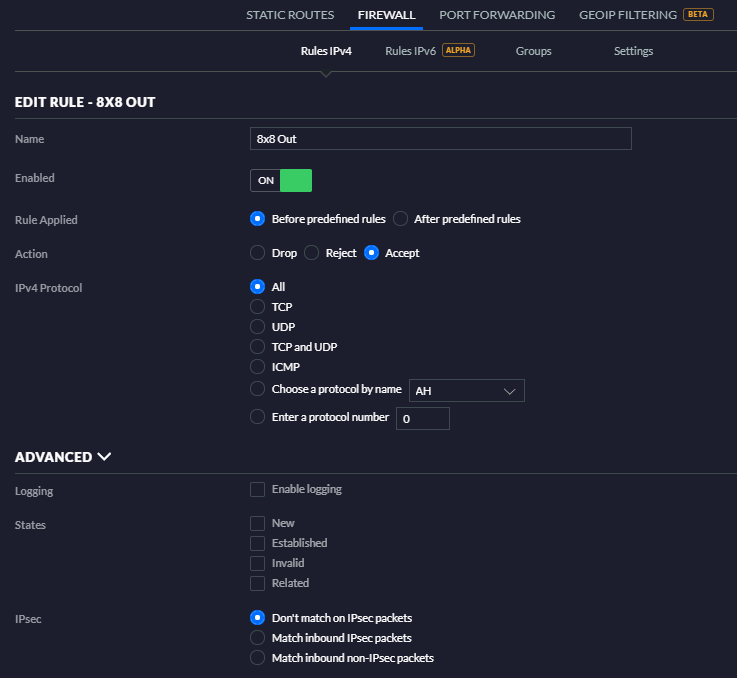Screen dimensions: 737x678
Task: Open the Static Routes tab
Action: [290, 15]
